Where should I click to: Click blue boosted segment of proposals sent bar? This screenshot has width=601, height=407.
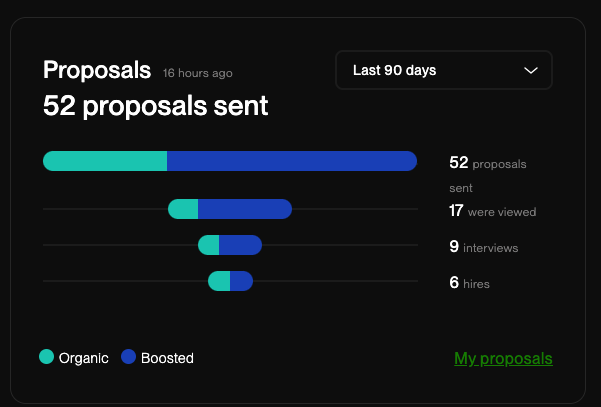[291, 161]
